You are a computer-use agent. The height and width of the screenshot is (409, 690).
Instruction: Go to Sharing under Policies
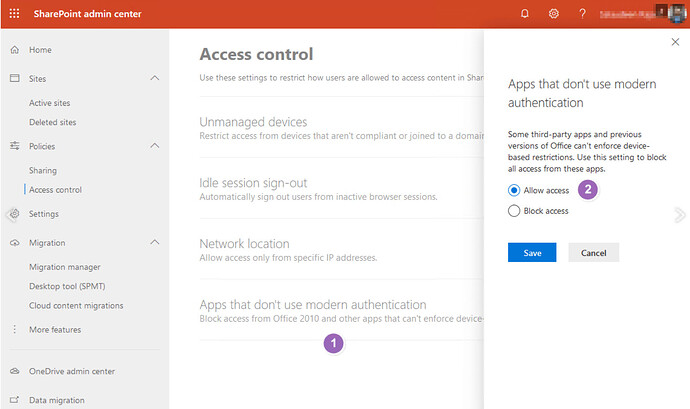tap(43, 170)
